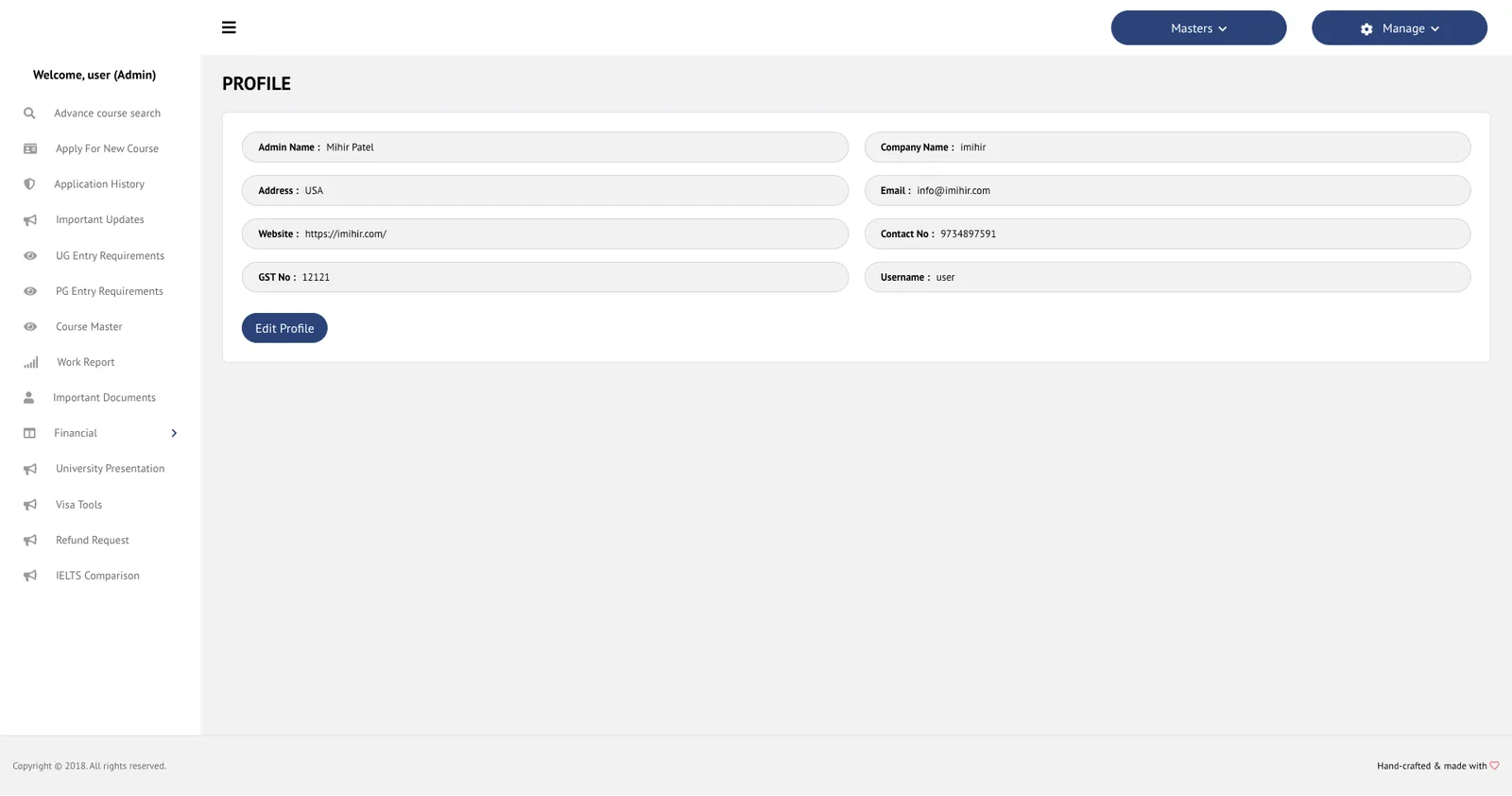The width and height of the screenshot is (1512, 796).
Task: Click the eye icon beside Course Master
Action: [30, 327]
